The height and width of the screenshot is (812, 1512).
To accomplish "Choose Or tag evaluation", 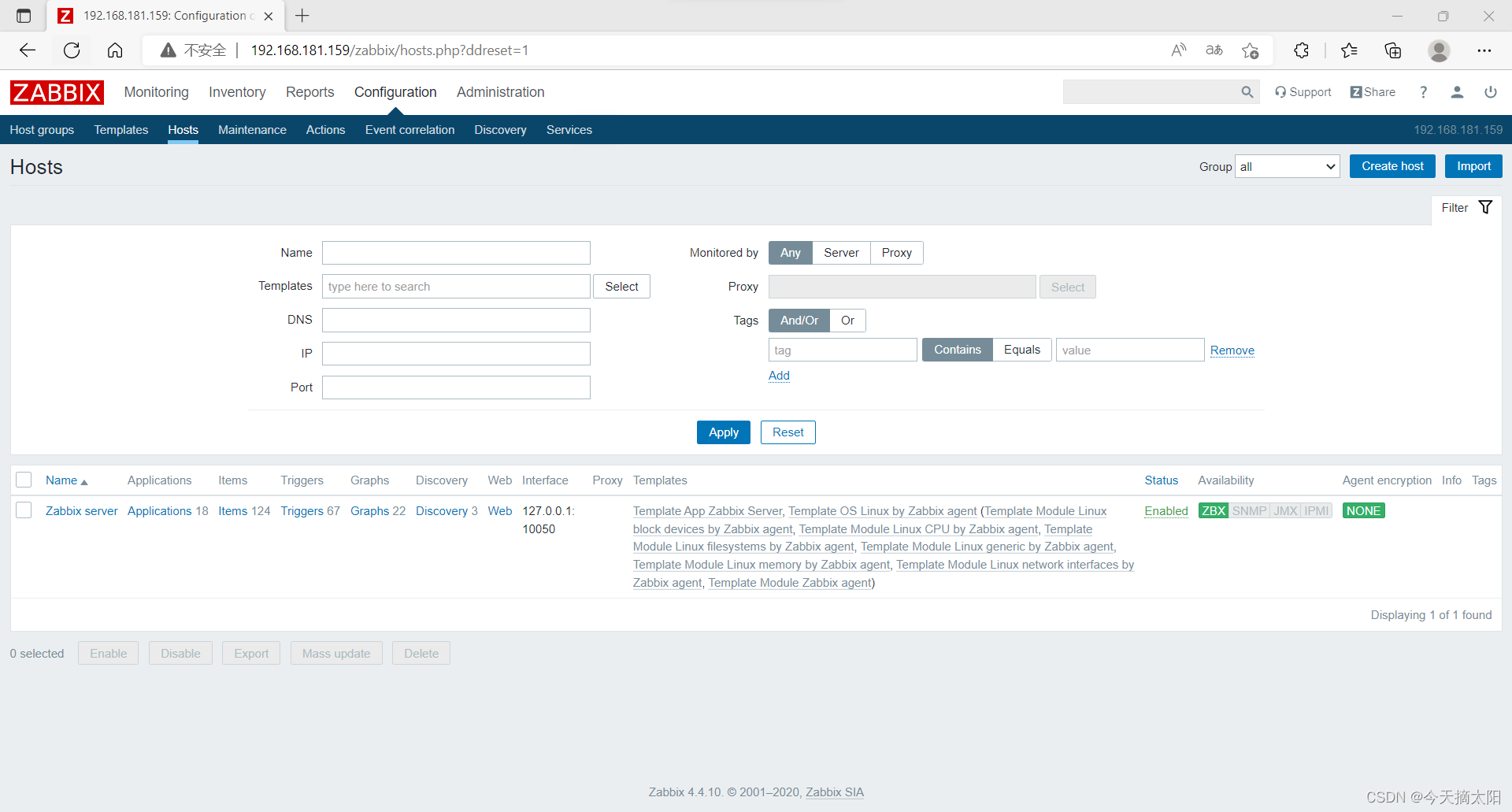I will point(847,321).
